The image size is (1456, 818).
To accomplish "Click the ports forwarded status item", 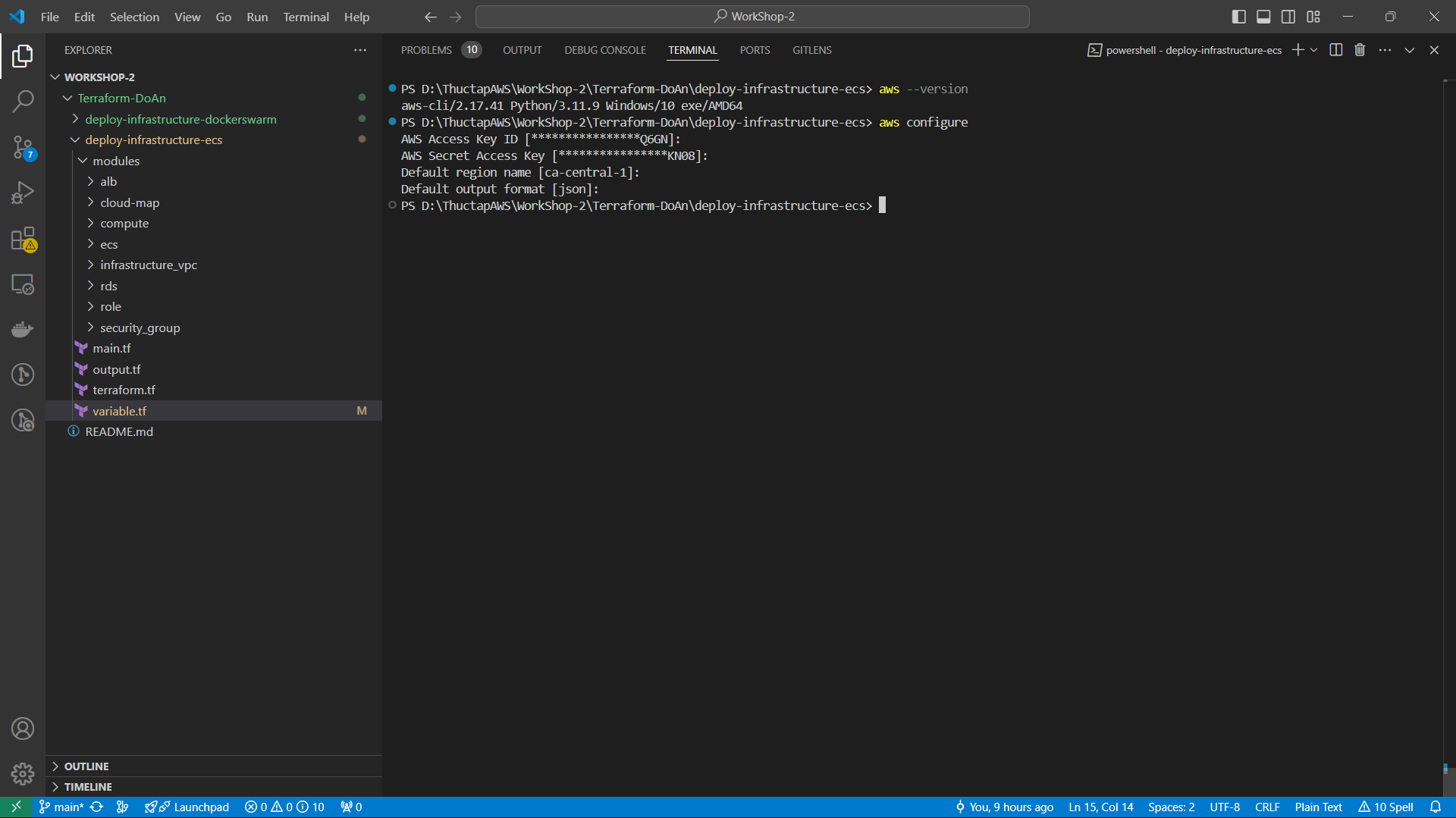I will click(351, 807).
